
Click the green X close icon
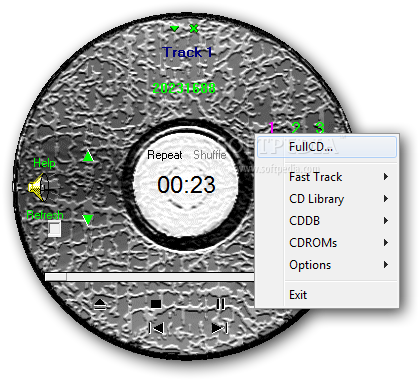tap(194, 28)
